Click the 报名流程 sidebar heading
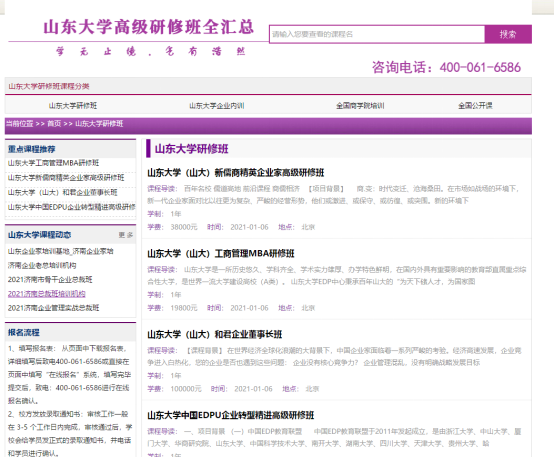 point(24,333)
